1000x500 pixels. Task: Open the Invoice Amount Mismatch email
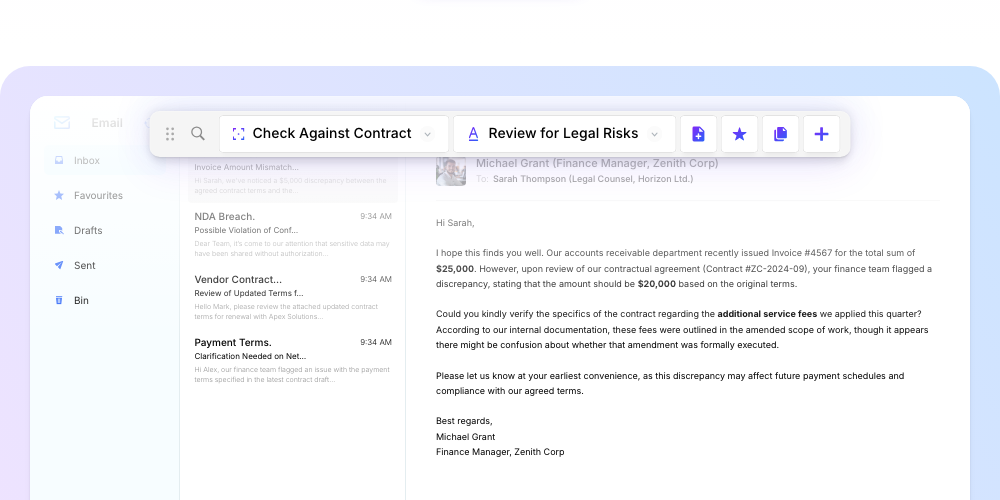pos(293,179)
